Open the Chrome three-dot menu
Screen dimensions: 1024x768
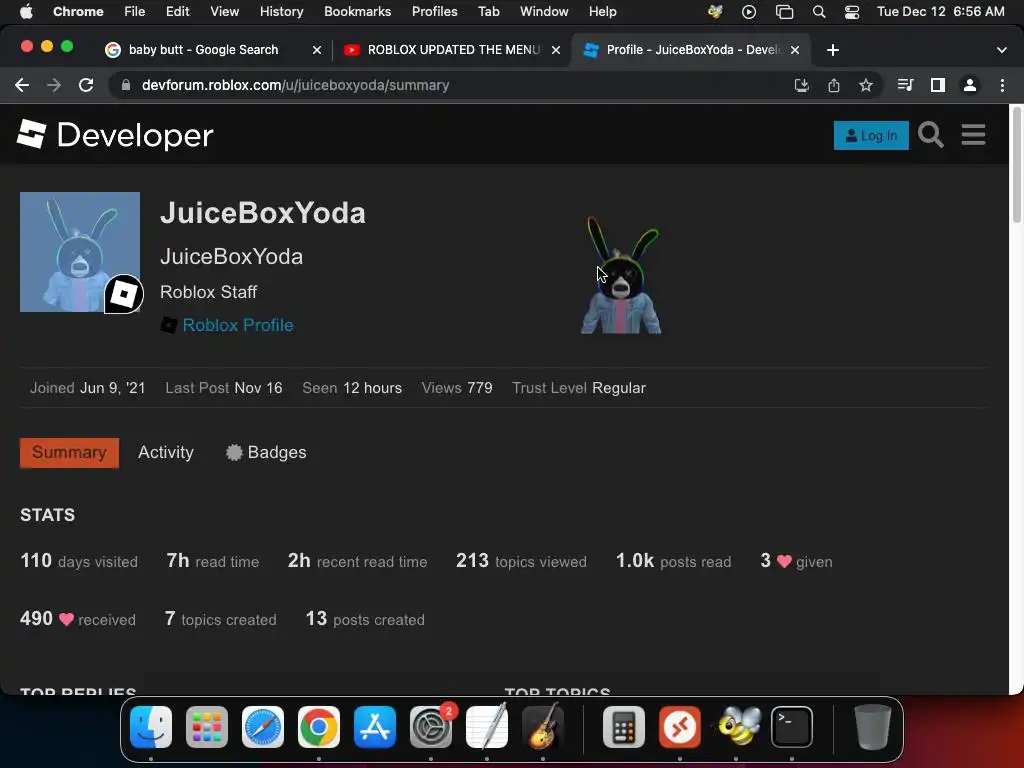coord(1002,85)
